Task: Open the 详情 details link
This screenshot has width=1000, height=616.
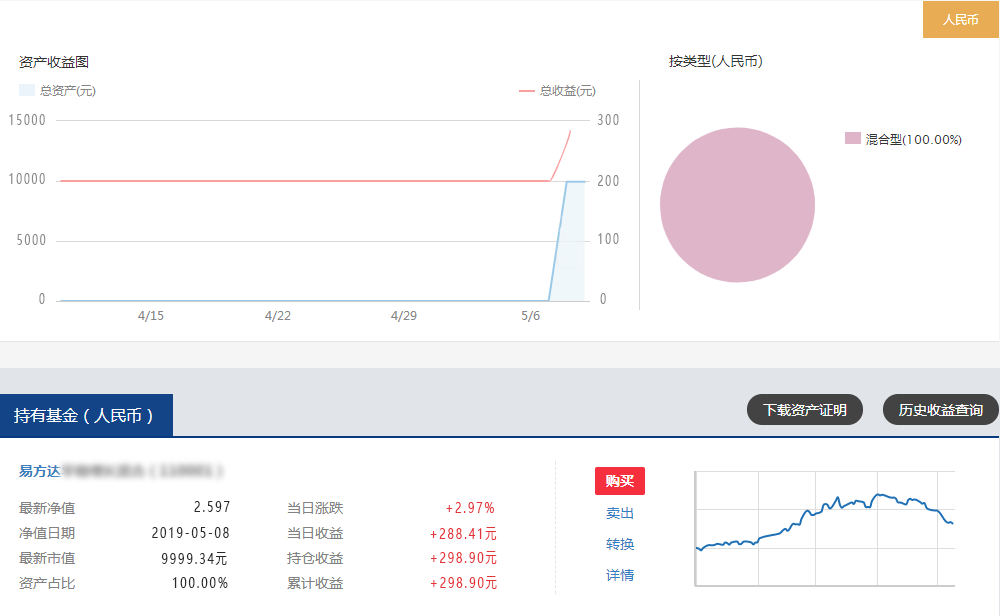Action: pyautogui.click(x=619, y=575)
